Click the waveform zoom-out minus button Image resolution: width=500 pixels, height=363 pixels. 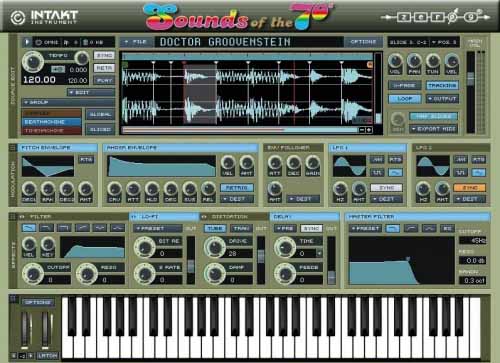(x=362, y=130)
